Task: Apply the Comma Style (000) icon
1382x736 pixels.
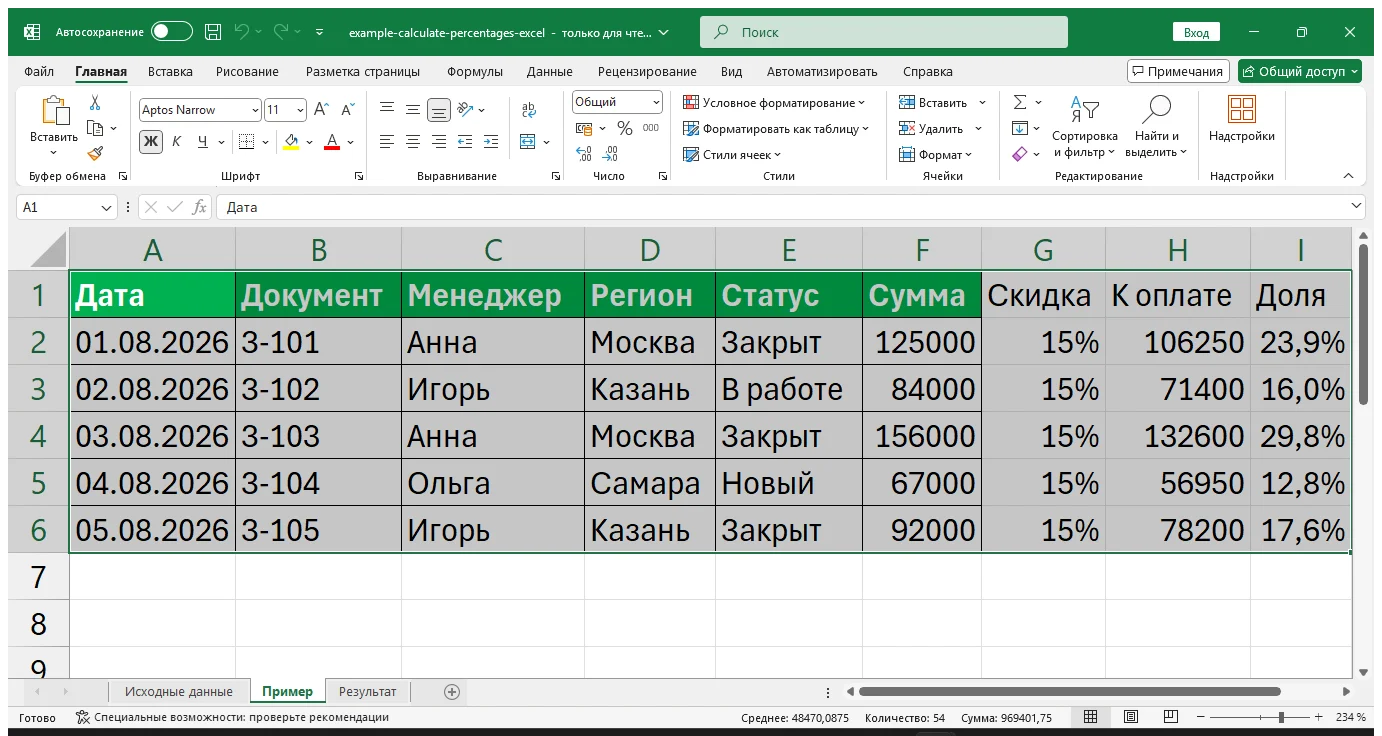Action: (x=651, y=128)
